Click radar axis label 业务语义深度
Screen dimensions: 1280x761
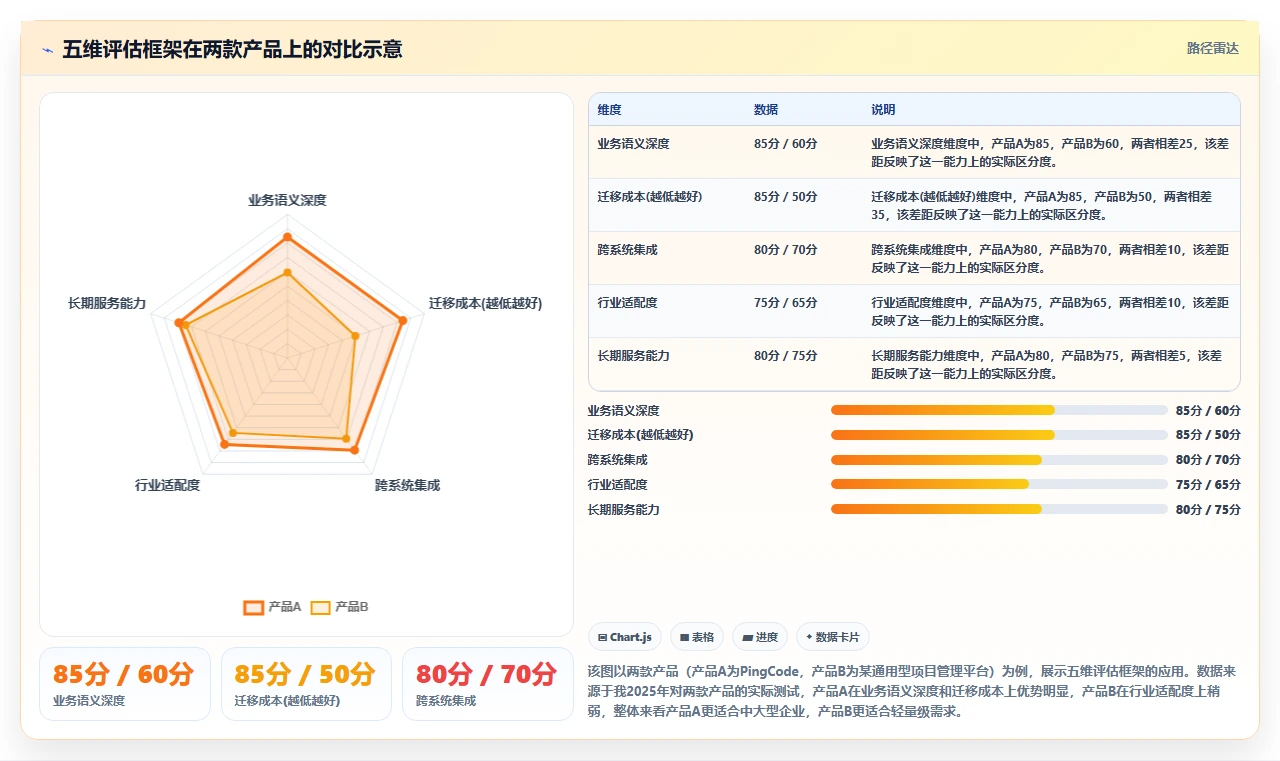coord(287,200)
